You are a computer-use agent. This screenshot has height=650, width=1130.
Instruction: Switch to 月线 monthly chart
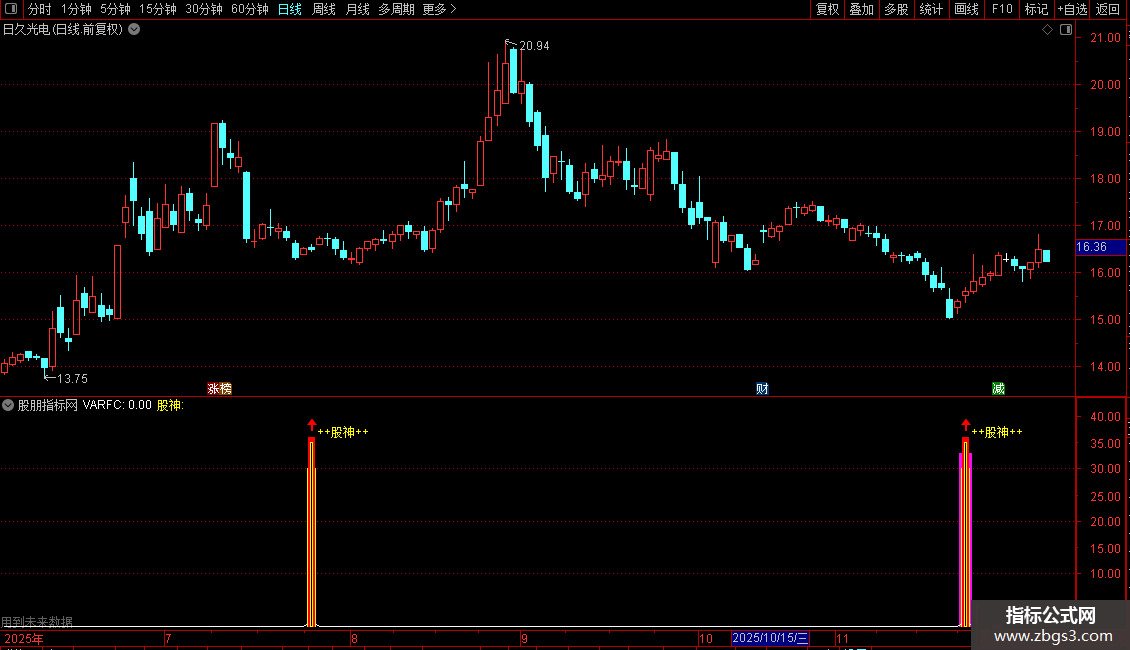pos(357,9)
